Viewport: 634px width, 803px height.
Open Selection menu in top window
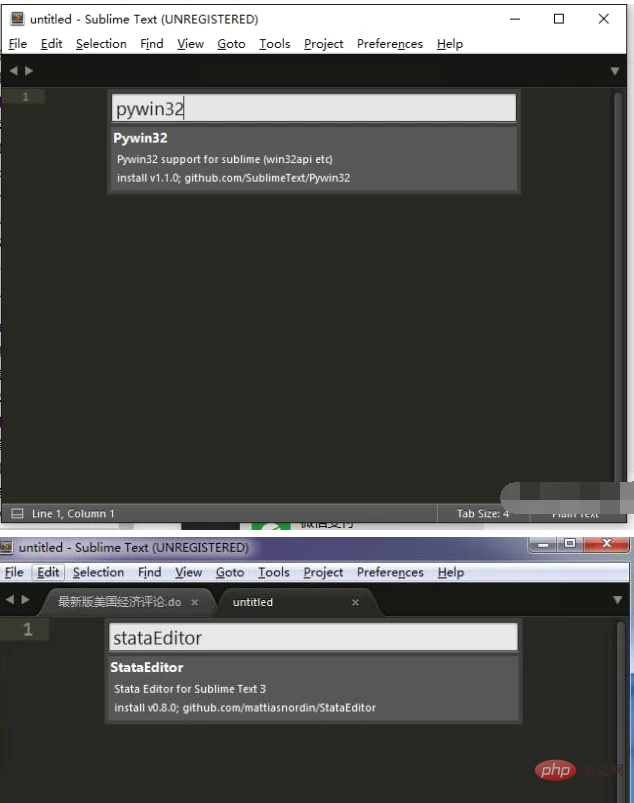[101, 44]
